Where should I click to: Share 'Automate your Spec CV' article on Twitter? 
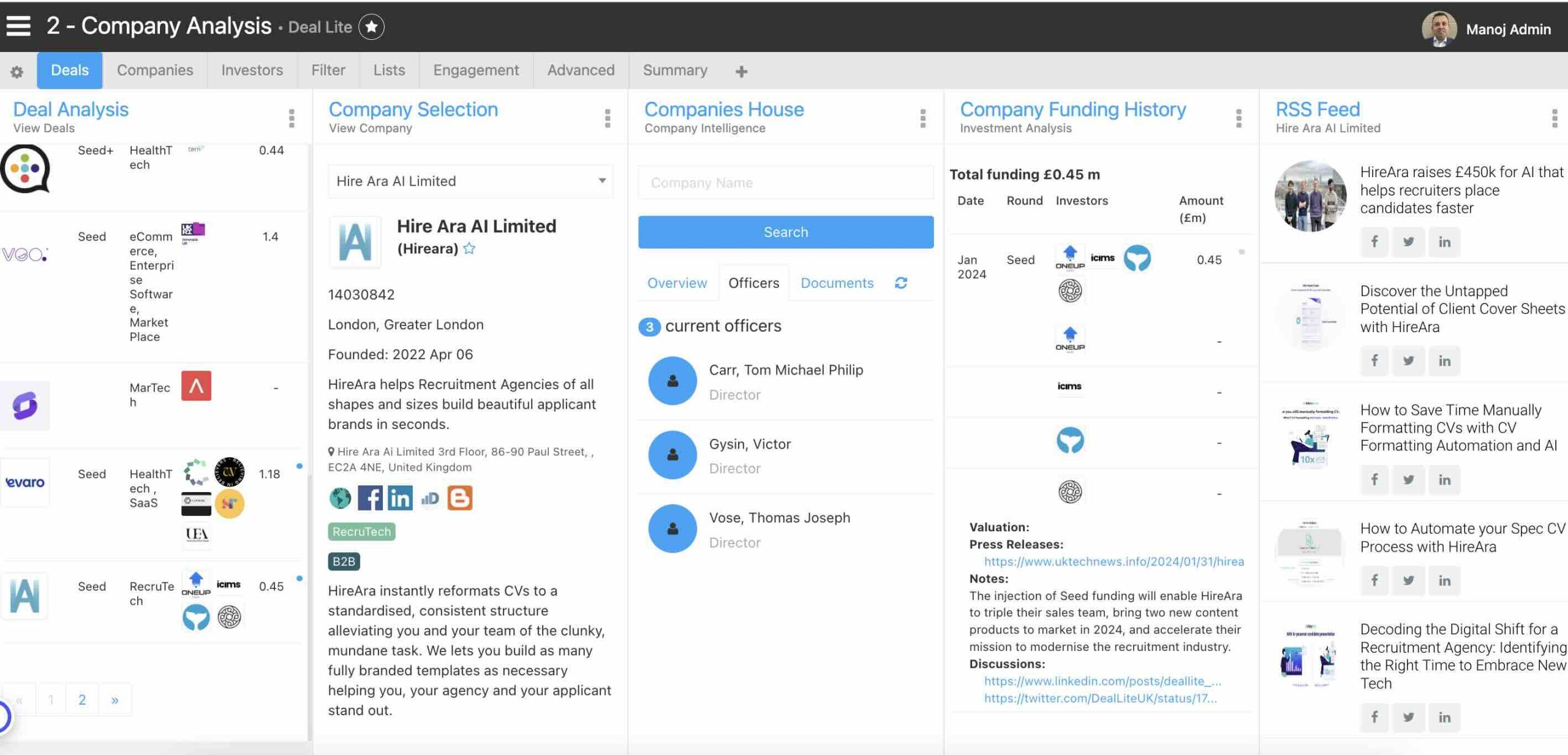click(x=1409, y=580)
